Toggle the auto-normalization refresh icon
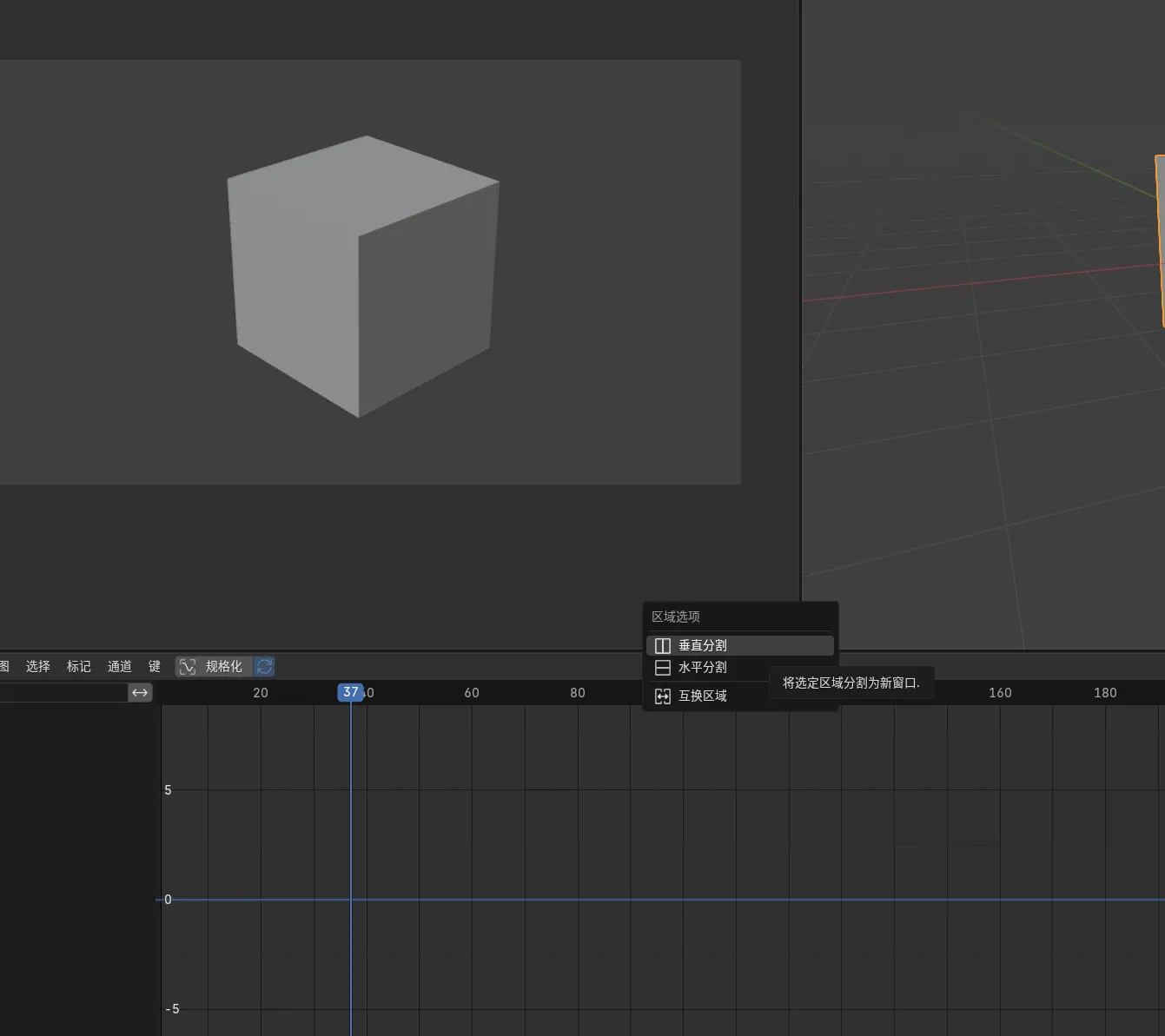The height and width of the screenshot is (1036, 1165). click(x=265, y=666)
